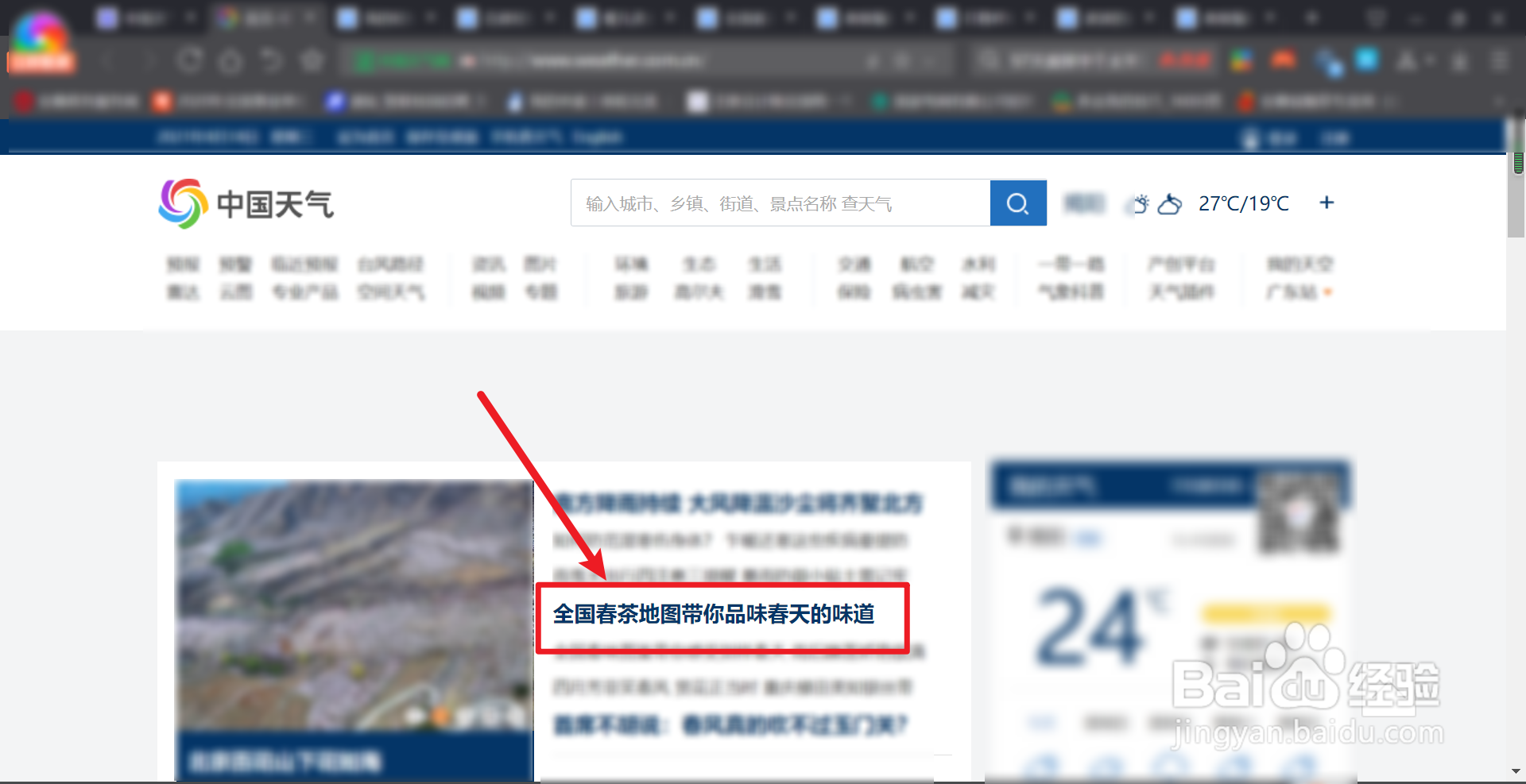
Task: Click the blue search magnifier button
Action: [1018, 203]
